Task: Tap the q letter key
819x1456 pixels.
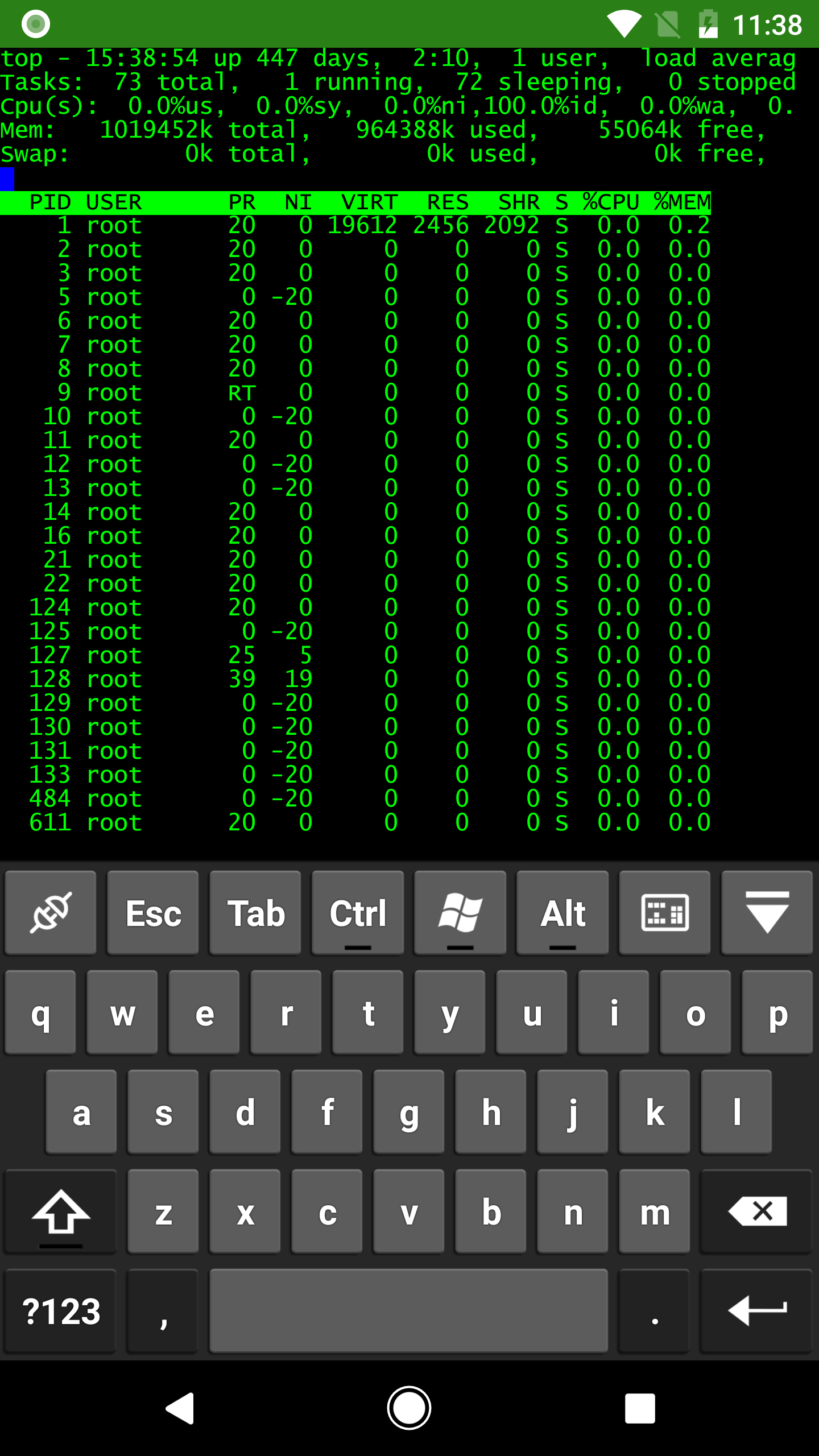Action: click(40, 1012)
